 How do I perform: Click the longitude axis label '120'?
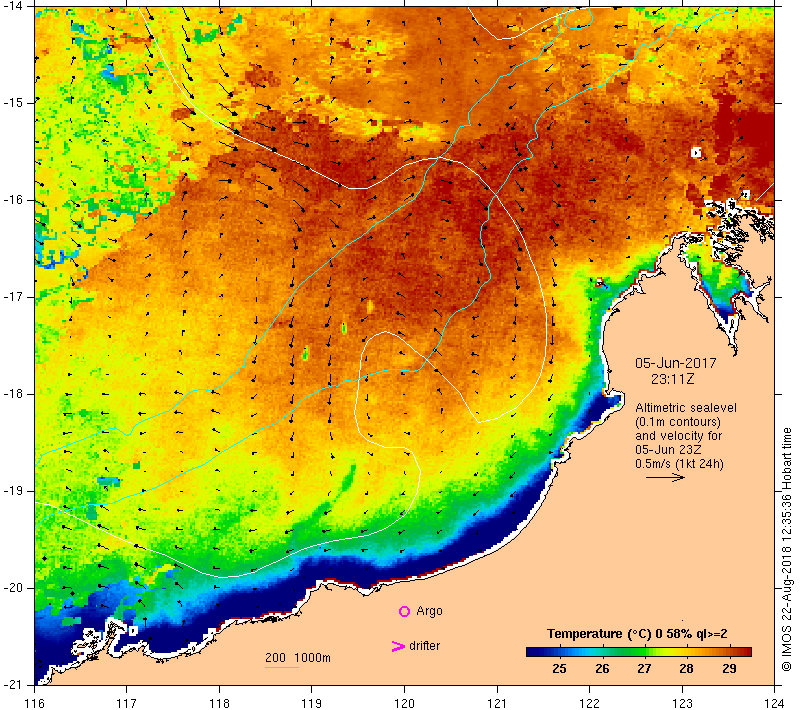[x=405, y=703]
